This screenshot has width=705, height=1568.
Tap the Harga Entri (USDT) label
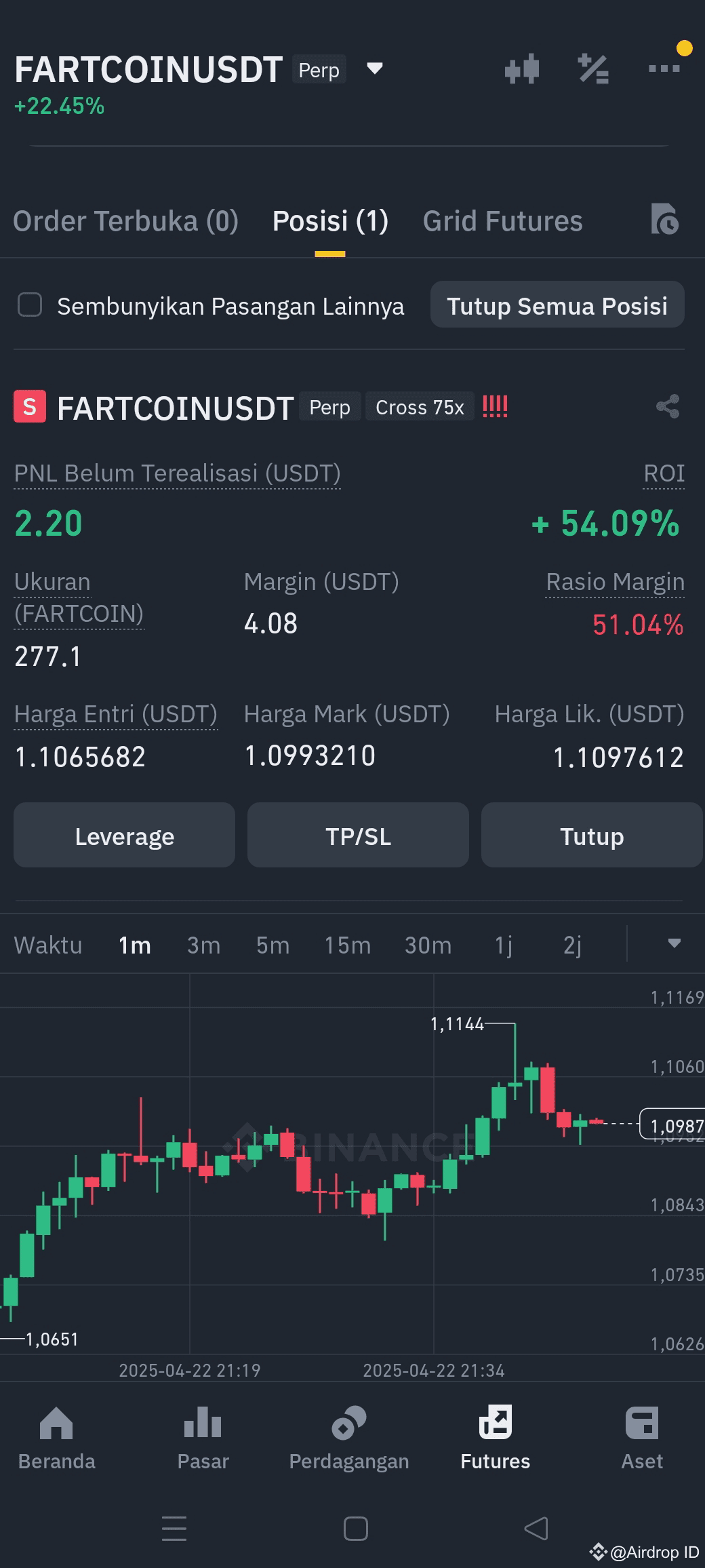pyautogui.click(x=116, y=714)
